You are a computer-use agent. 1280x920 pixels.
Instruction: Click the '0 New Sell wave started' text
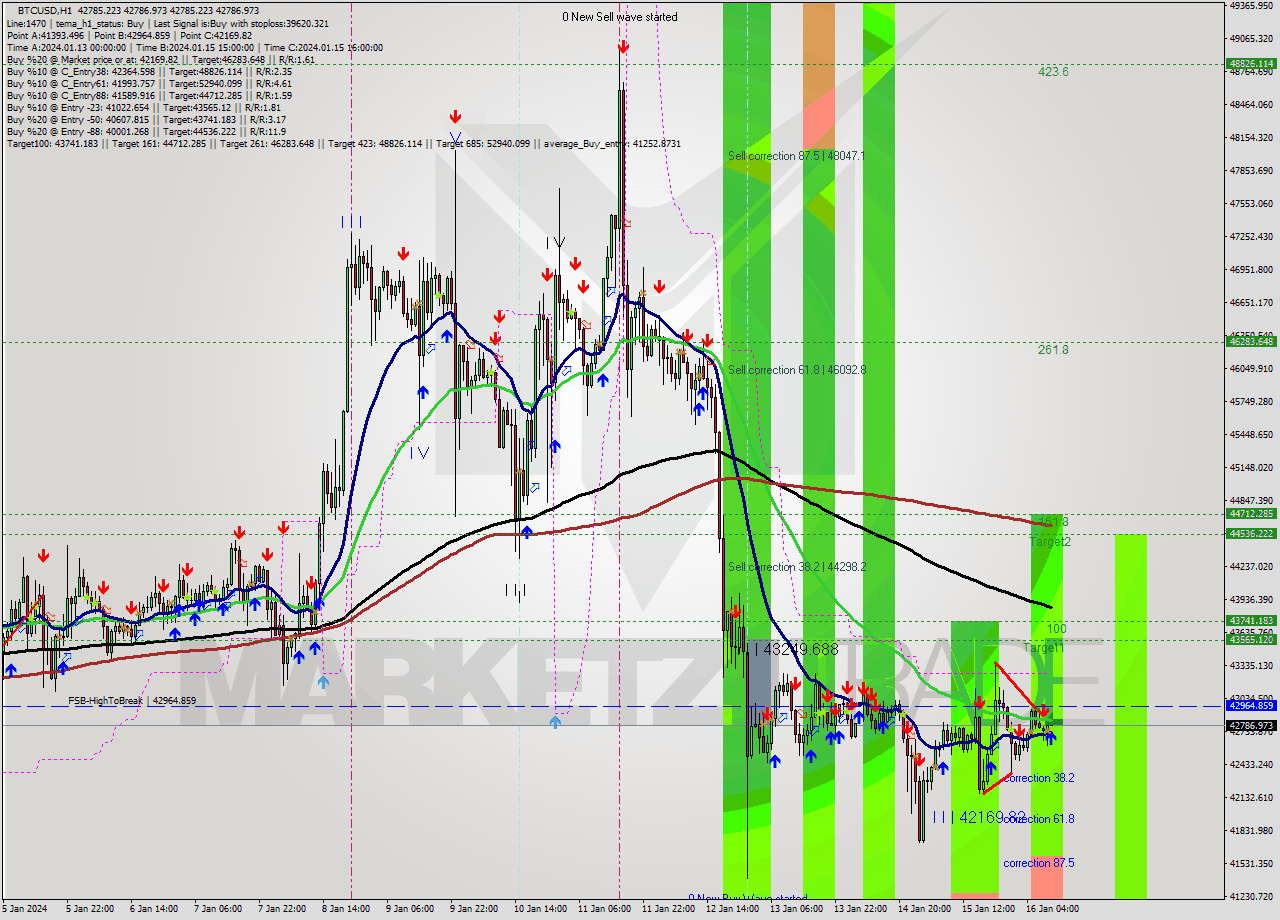[x=619, y=17]
